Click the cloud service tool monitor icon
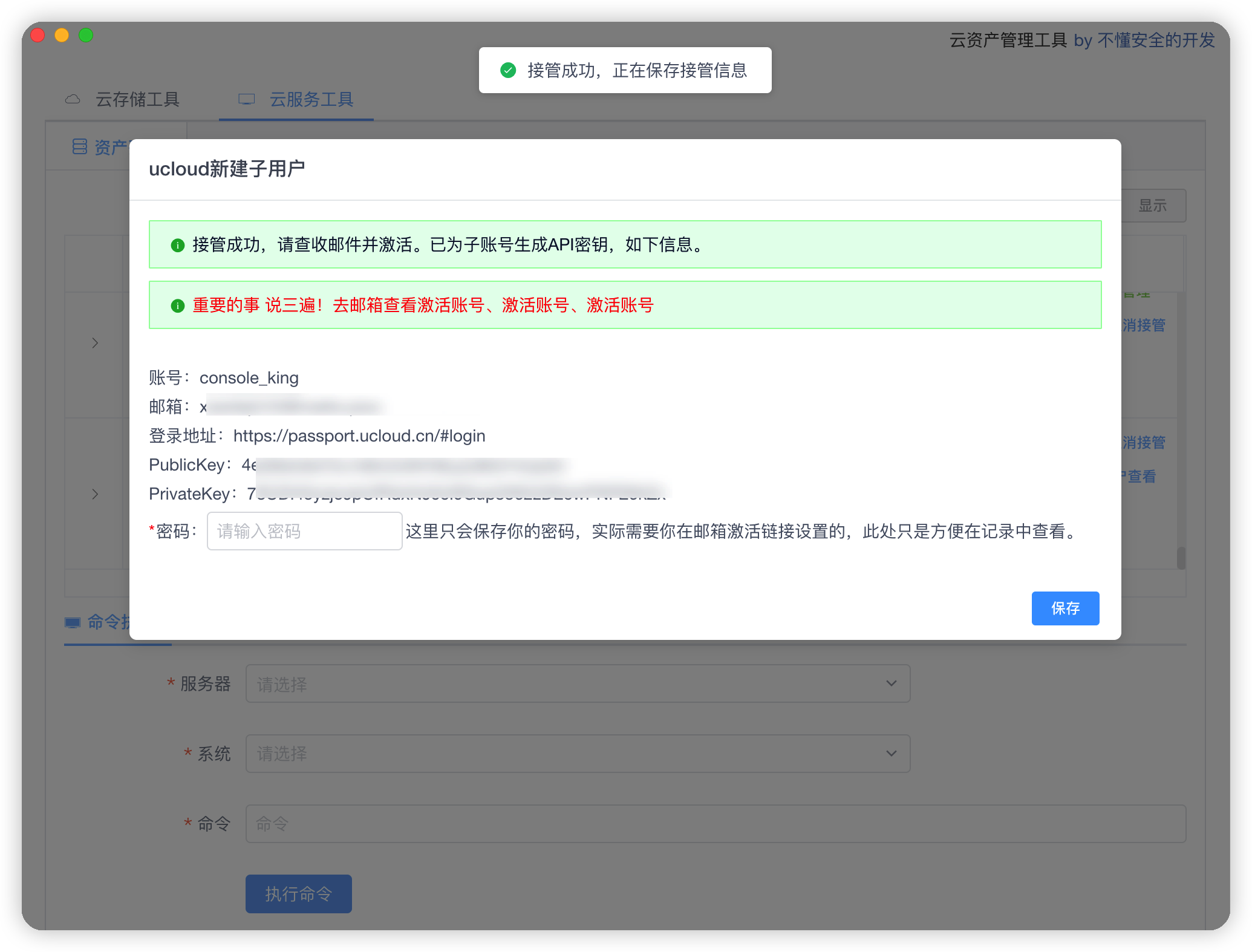This screenshot has height=952, width=1252. [246, 99]
